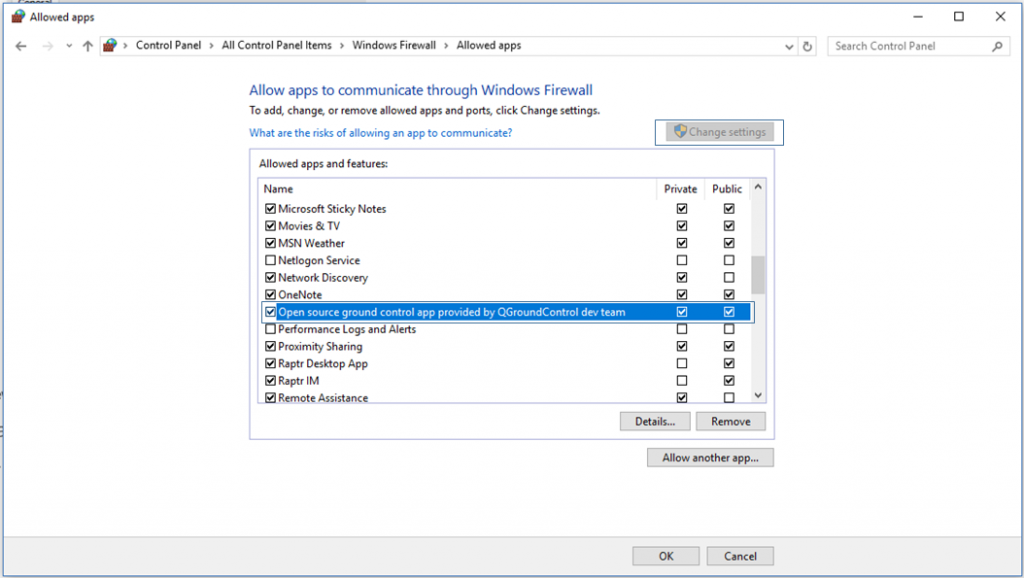Check Public access for Network Discovery
Image resolution: width=1024 pixels, height=578 pixels.
point(728,277)
